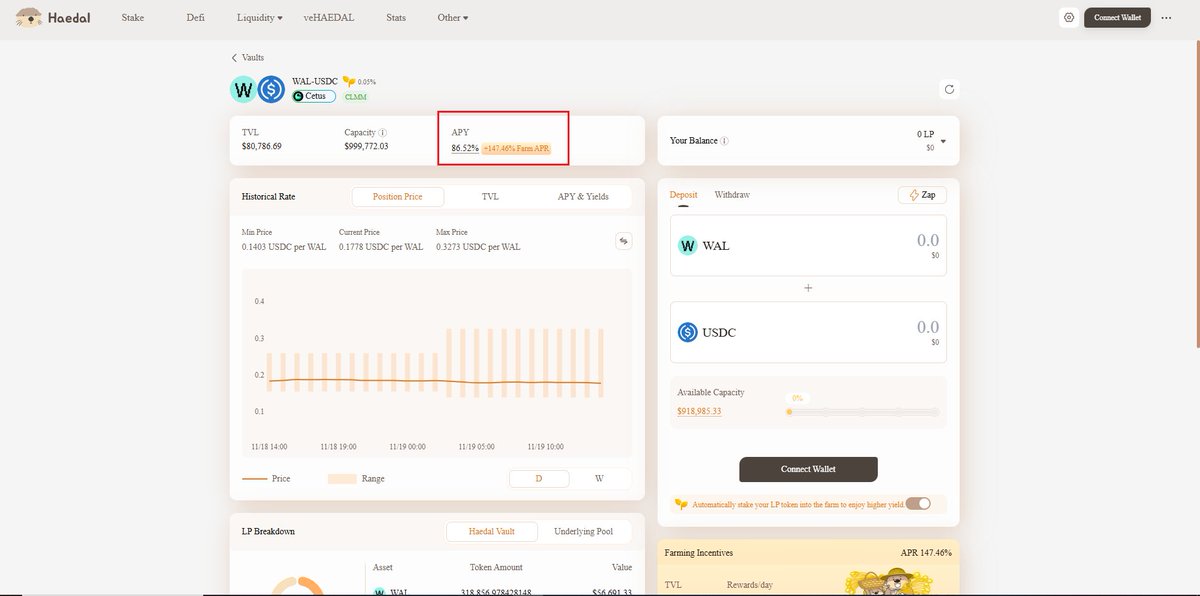Expand the Your Balance dropdown arrow
1200x596 pixels.
943,141
